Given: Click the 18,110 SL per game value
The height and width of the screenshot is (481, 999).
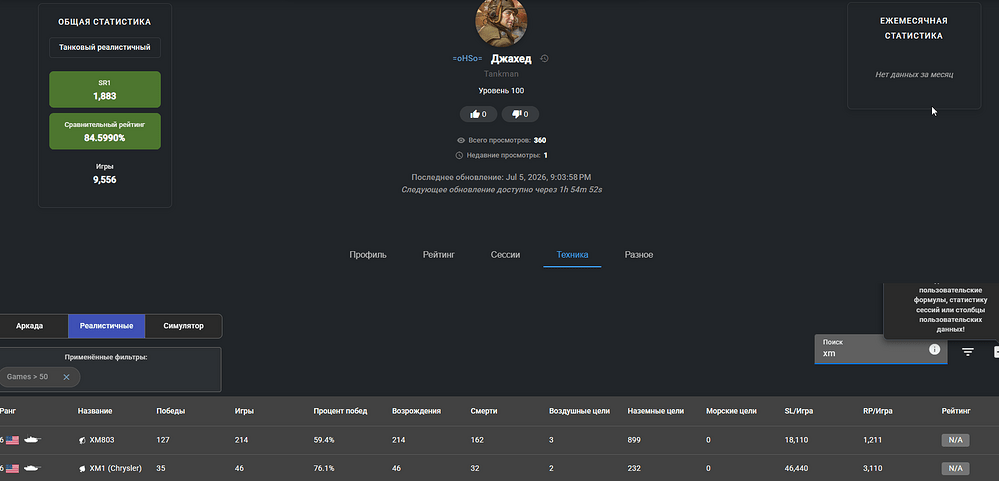Looking at the screenshot, I should pyautogui.click(x=796, y=440).
